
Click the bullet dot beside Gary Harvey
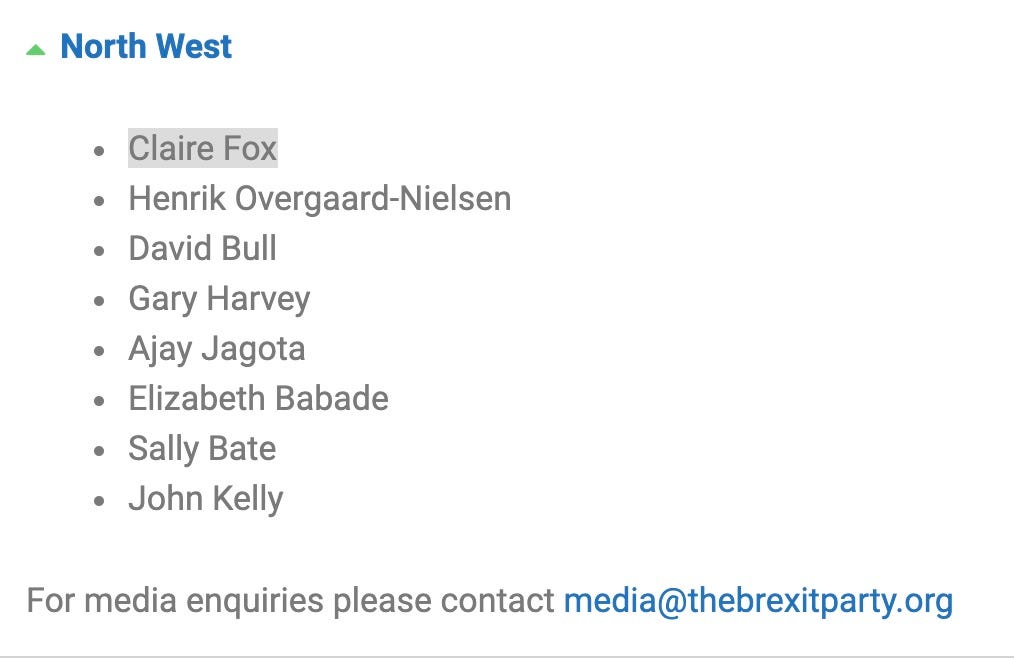point(99,301)
